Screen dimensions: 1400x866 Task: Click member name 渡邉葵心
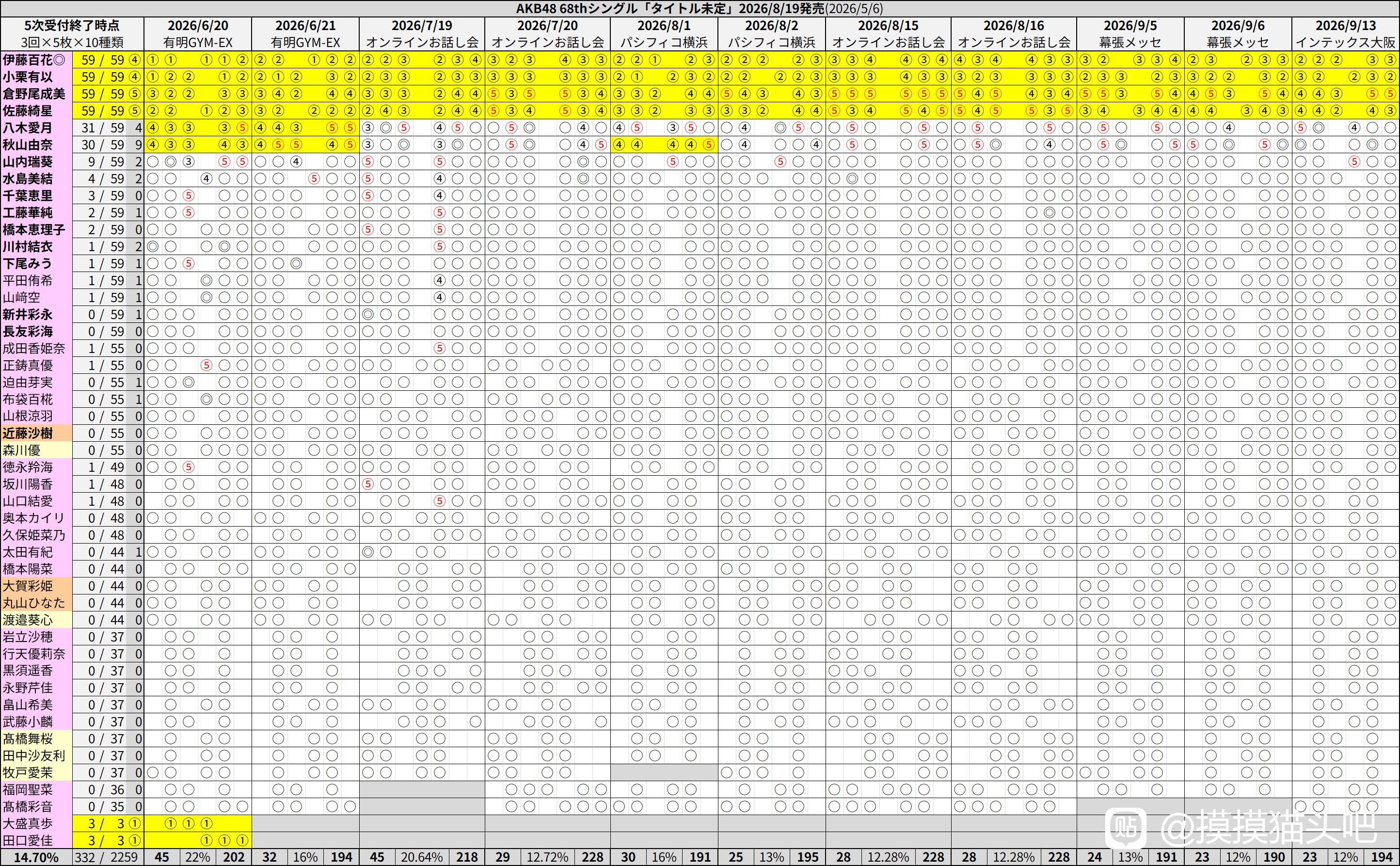(28, 620)
